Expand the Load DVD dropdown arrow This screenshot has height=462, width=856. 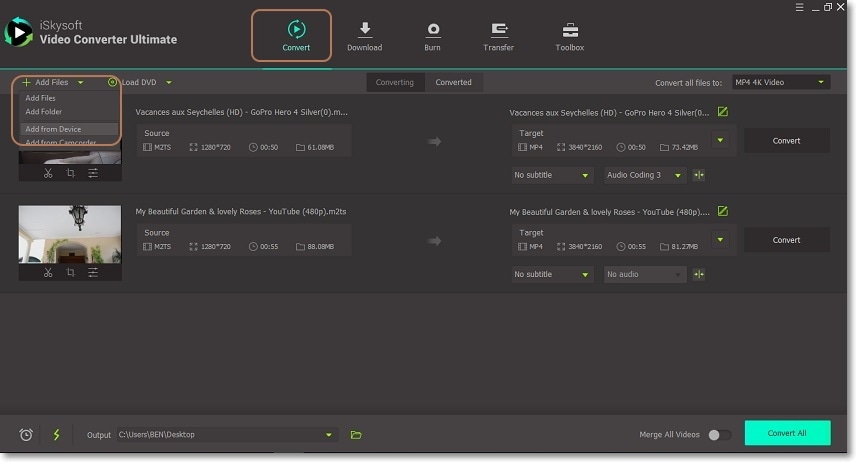click(169, 82)
